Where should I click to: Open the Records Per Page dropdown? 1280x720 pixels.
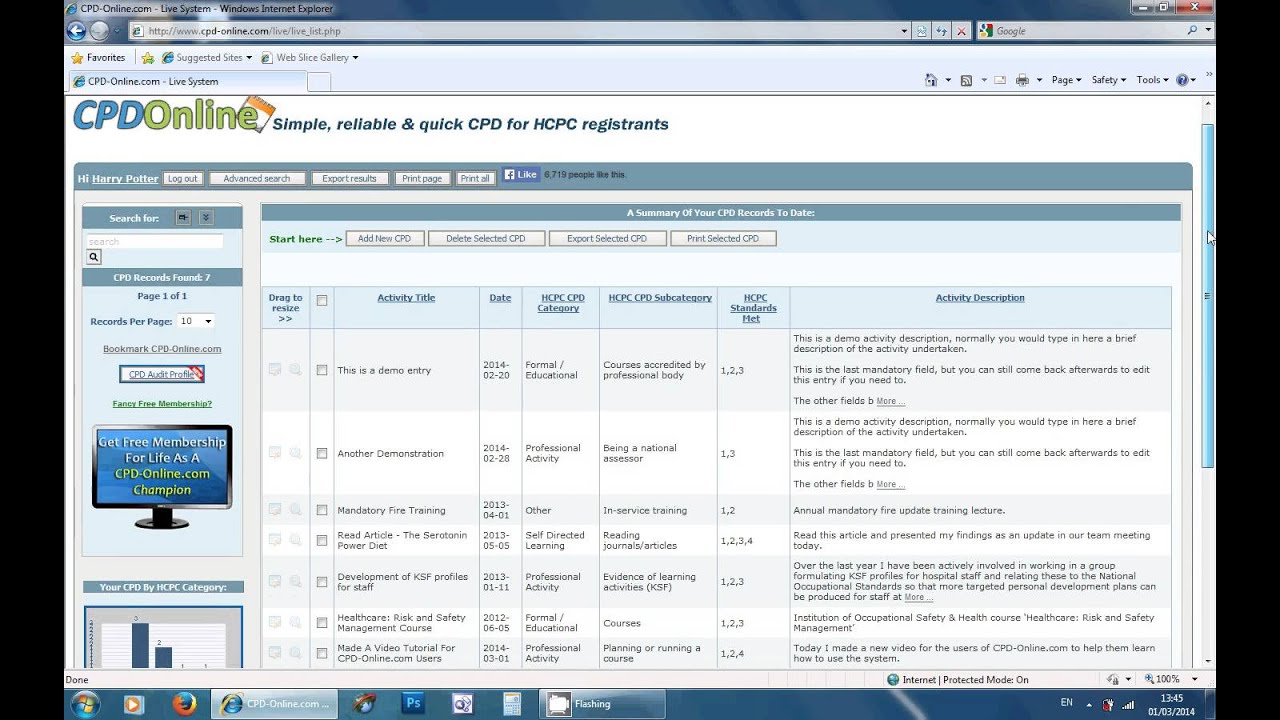click(x=196, y=321)
